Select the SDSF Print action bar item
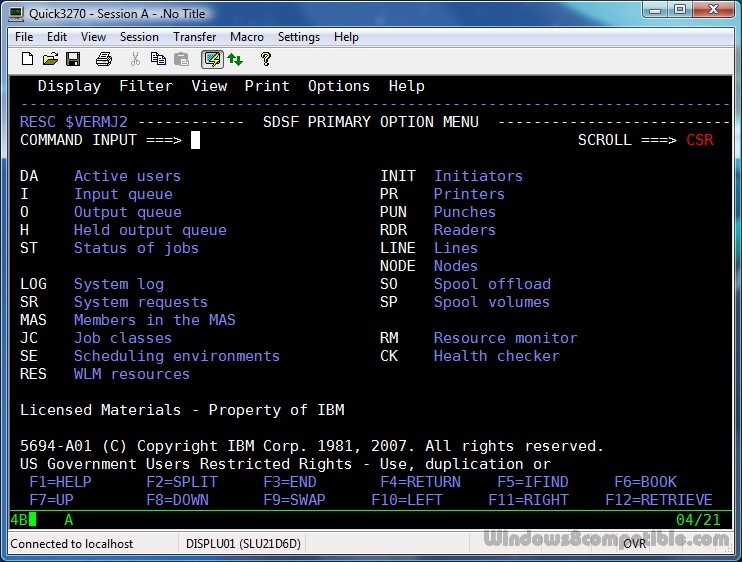 (x=267, y=86)
